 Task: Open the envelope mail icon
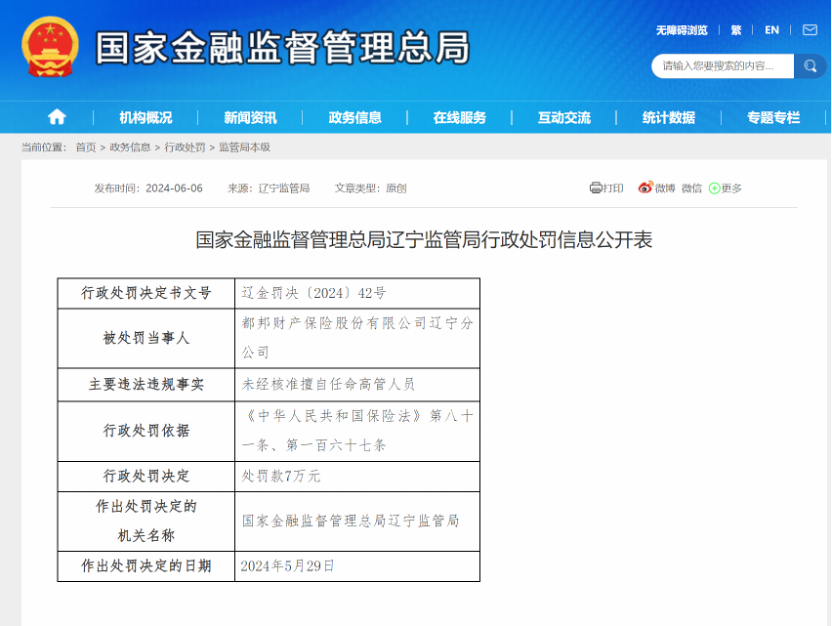click(810, 30)
